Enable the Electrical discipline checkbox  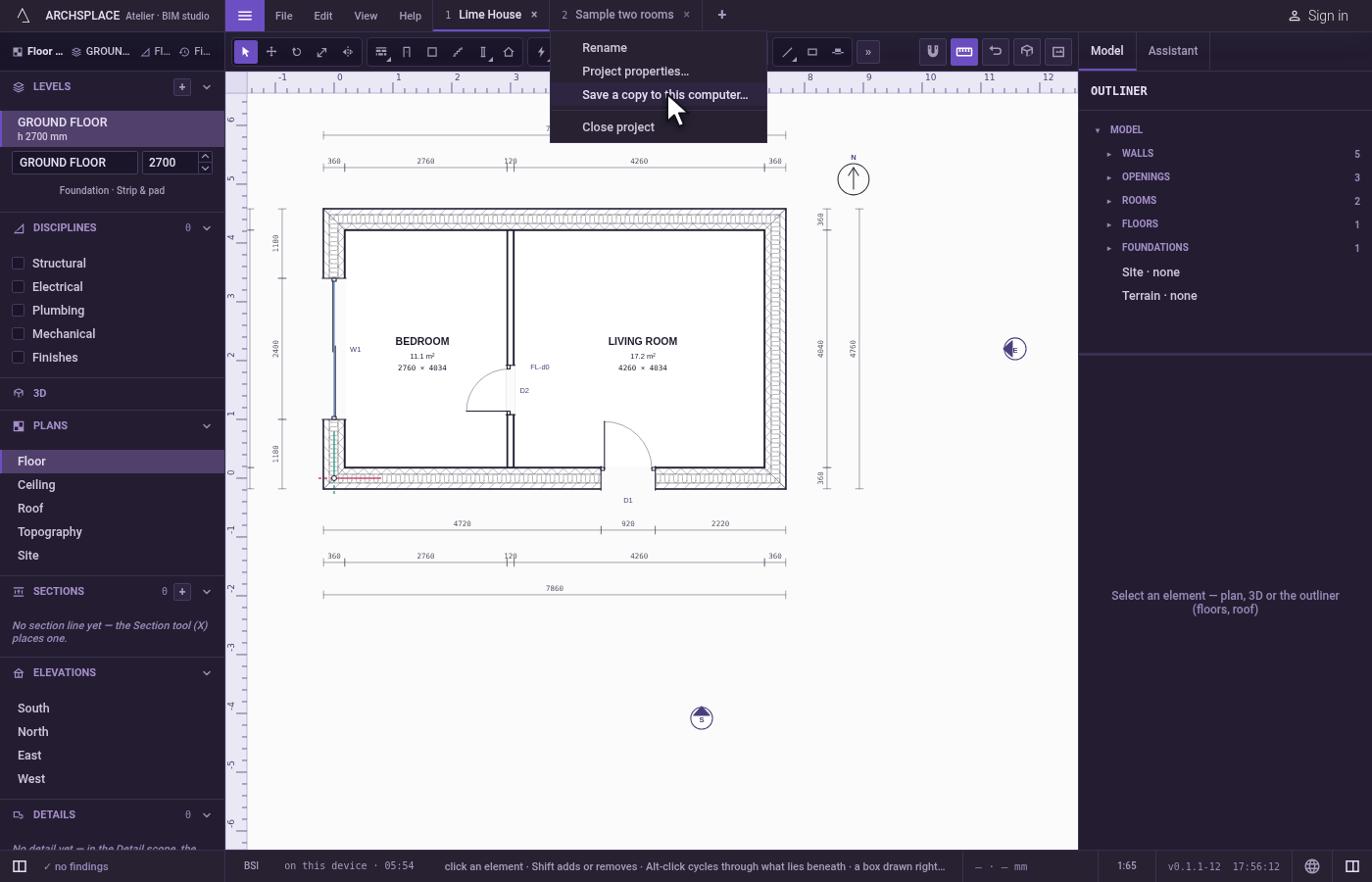(18, 287)
